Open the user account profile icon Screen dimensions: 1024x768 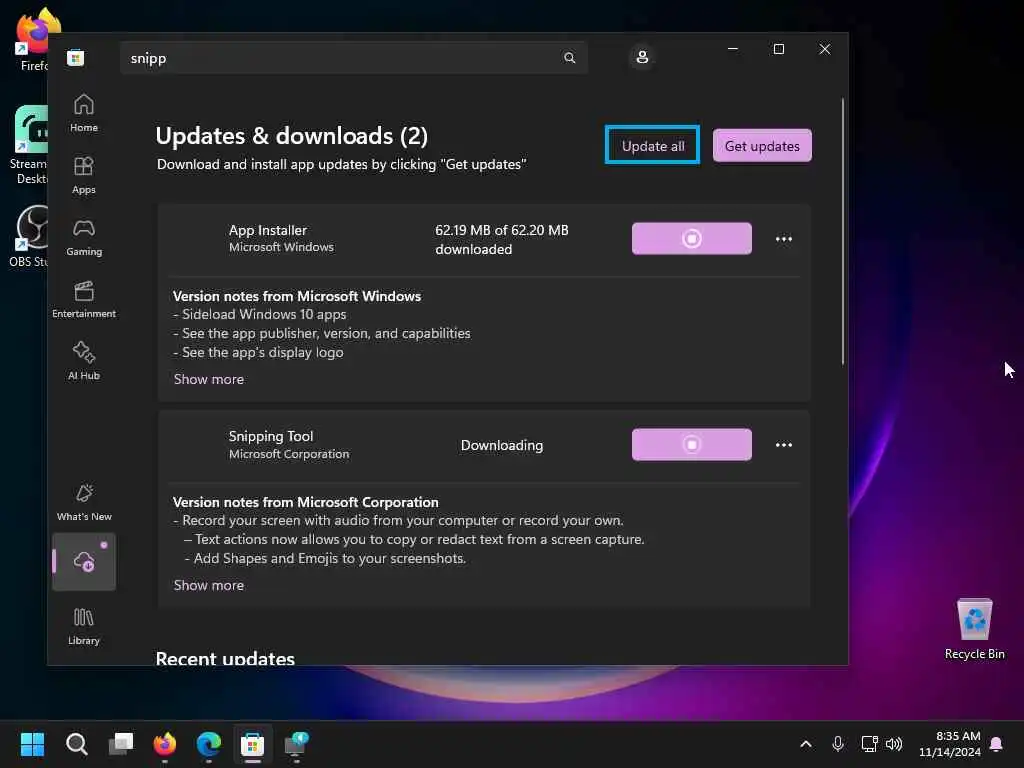(x=642, y=57)
